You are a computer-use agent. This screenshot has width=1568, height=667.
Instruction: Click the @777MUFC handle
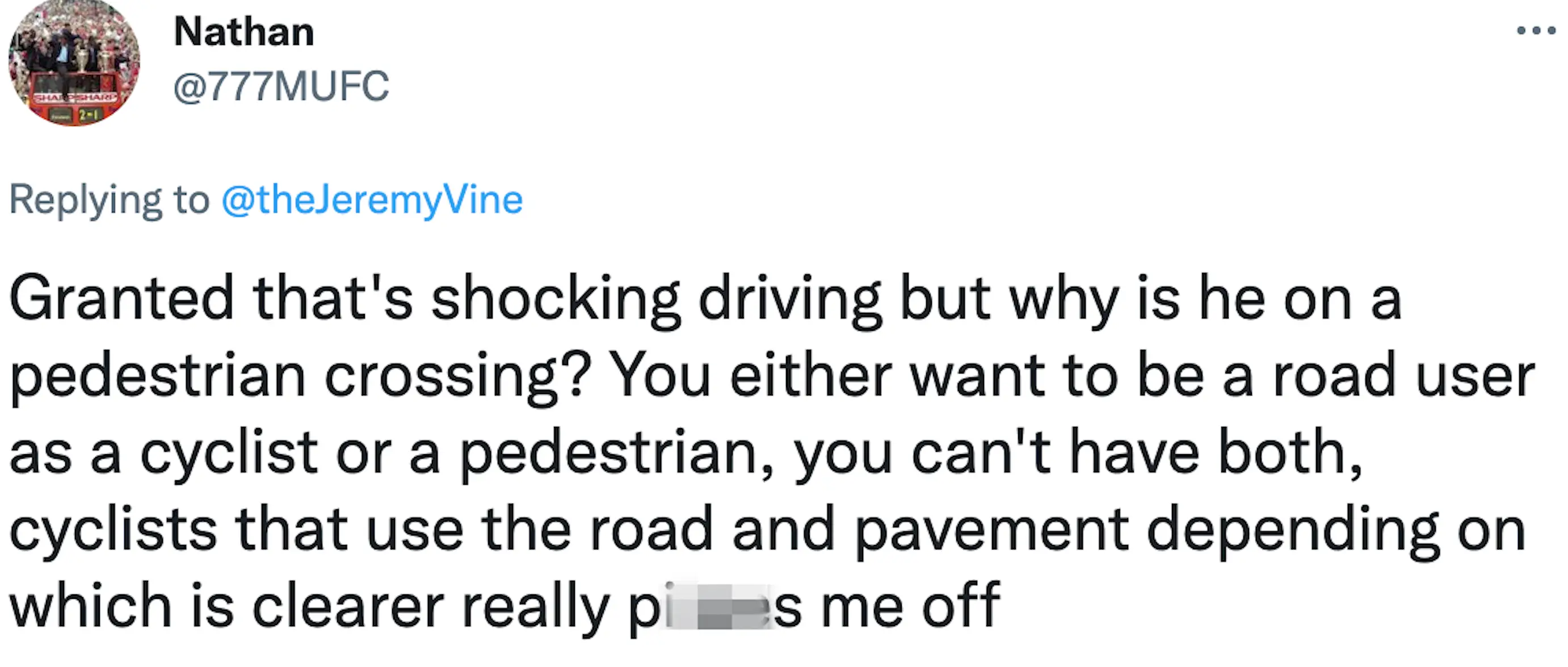(280, 86)
